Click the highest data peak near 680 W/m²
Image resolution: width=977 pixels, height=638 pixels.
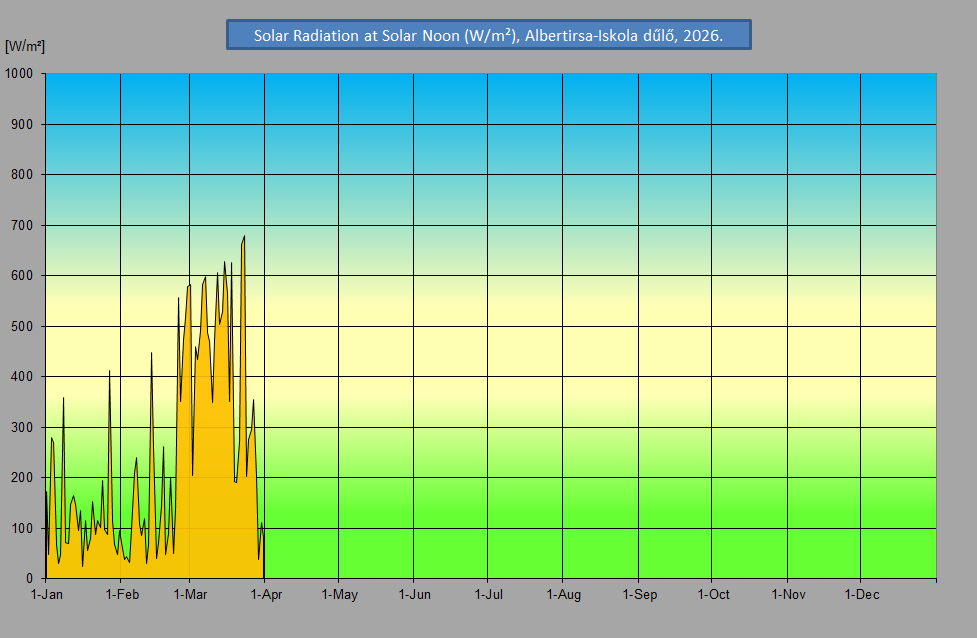243,237
